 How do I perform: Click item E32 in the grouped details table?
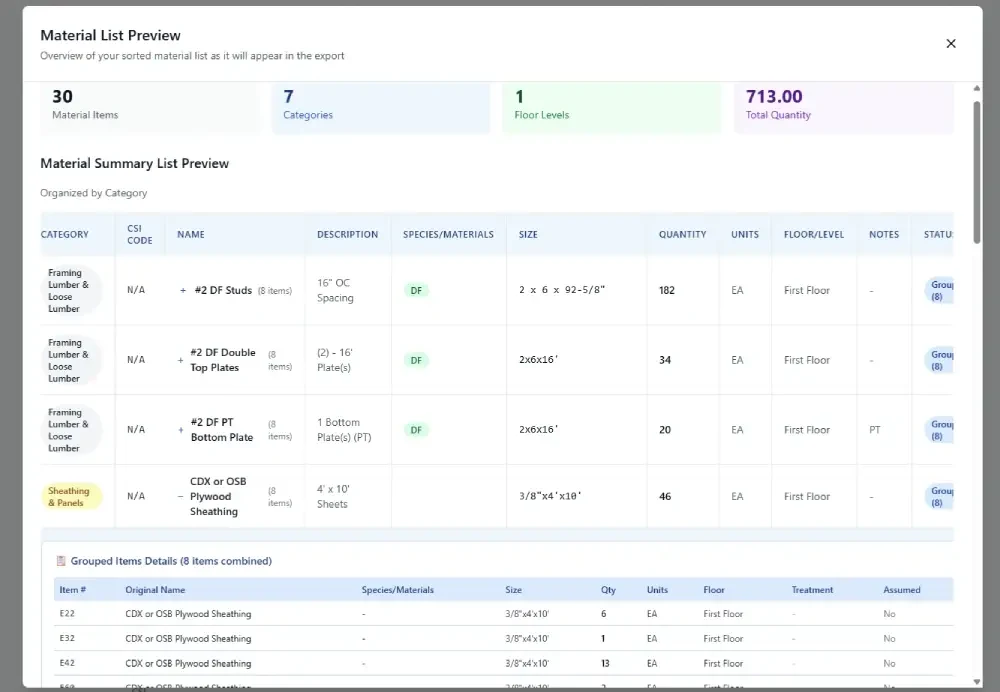67,638
